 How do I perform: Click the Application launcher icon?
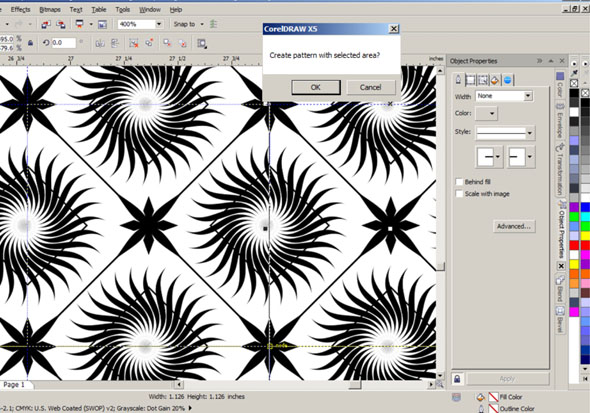pos(79,24)
